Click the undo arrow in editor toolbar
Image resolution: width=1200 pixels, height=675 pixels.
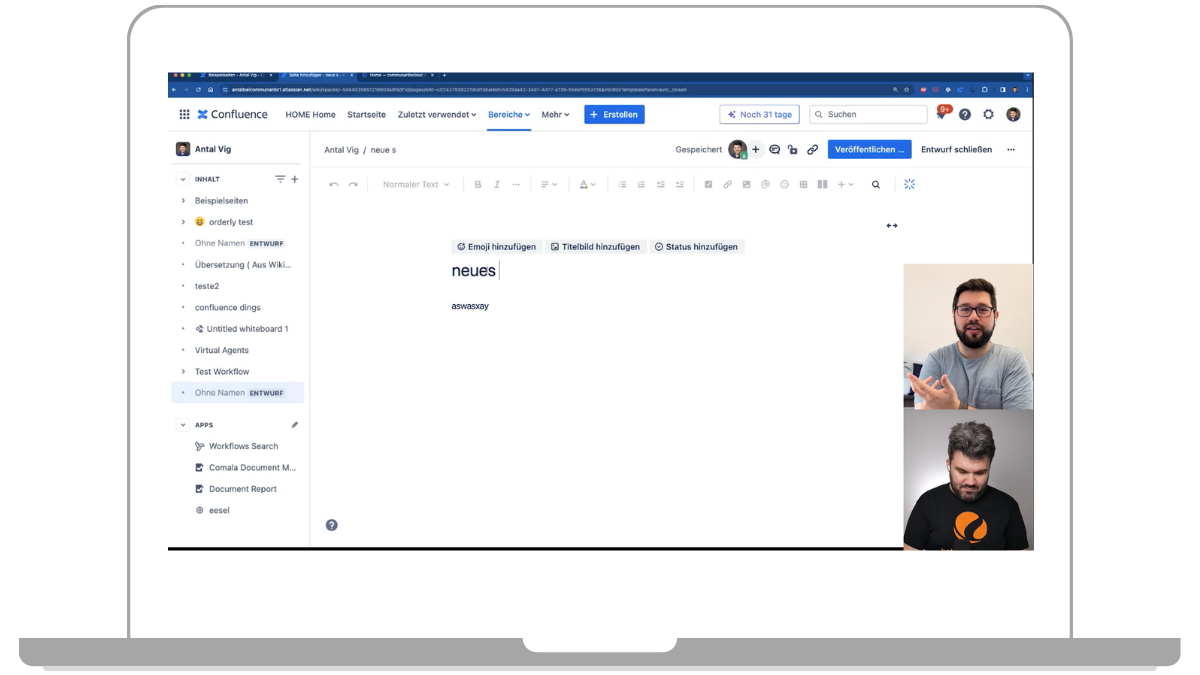pos(334,184)
